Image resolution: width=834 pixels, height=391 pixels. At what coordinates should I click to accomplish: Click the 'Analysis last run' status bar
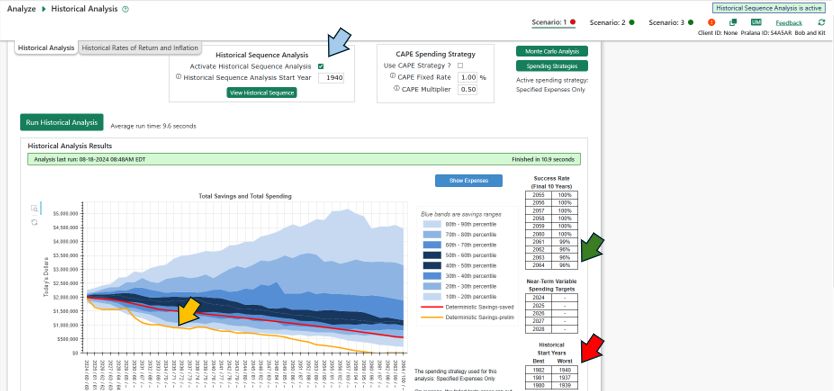[304, 159]
